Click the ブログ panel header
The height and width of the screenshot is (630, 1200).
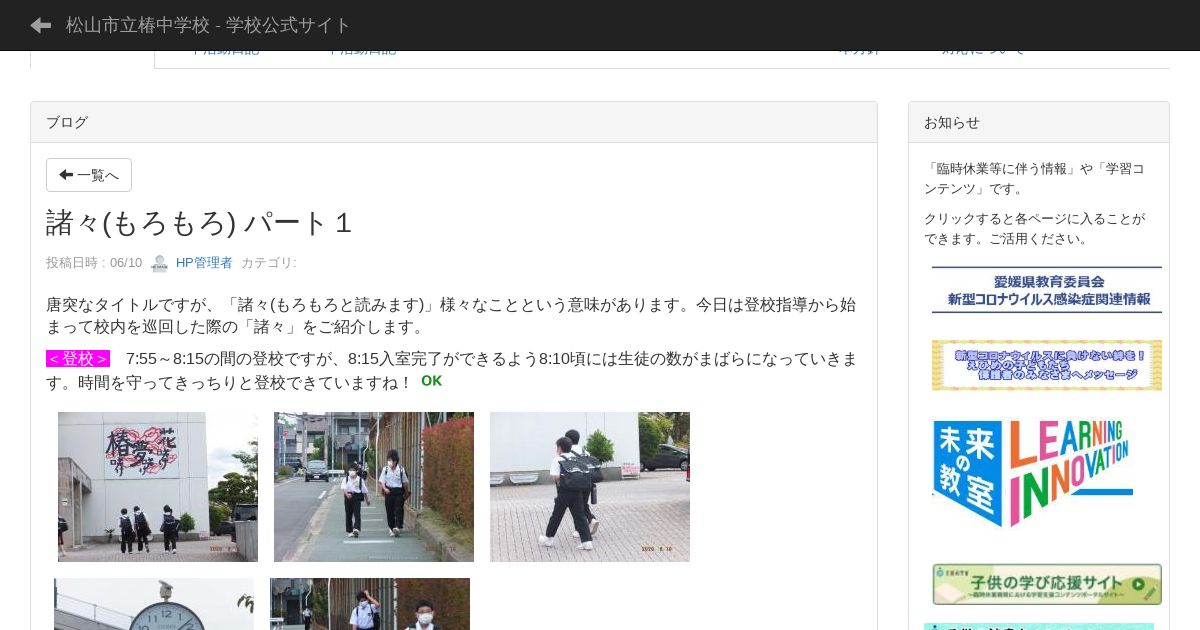point(454,122)
